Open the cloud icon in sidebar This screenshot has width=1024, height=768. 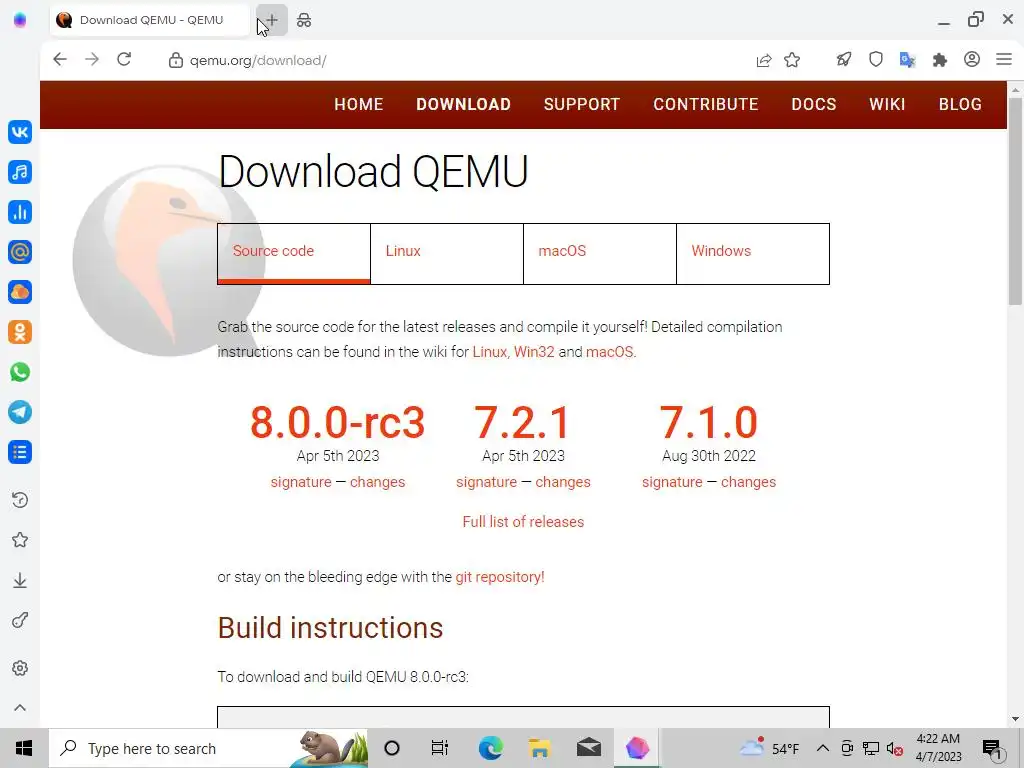(20, 292)
